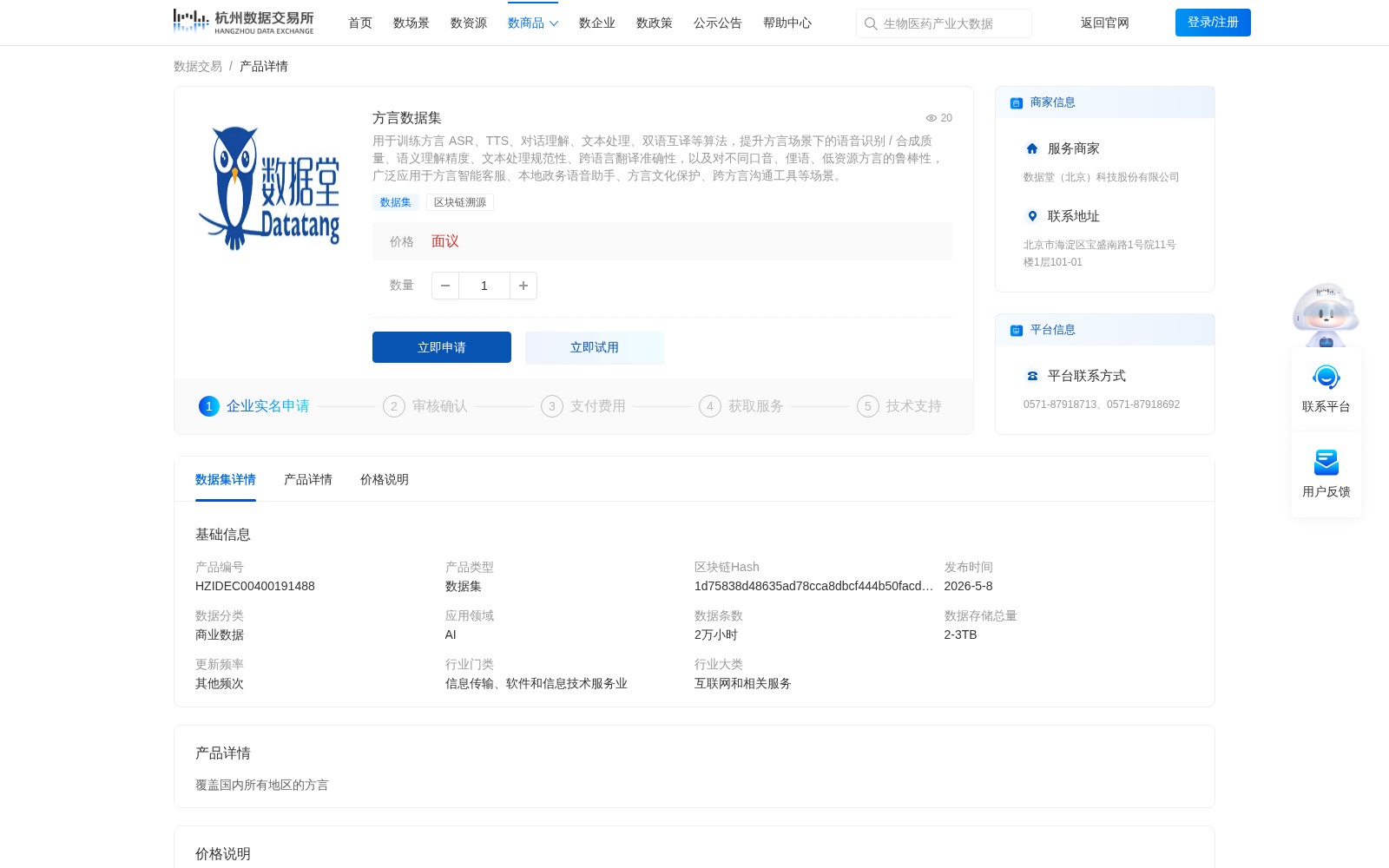Expand the 数商品 dropdown arrow
The width and height of the screenshot is (1389, 868).
coord(554,23)
